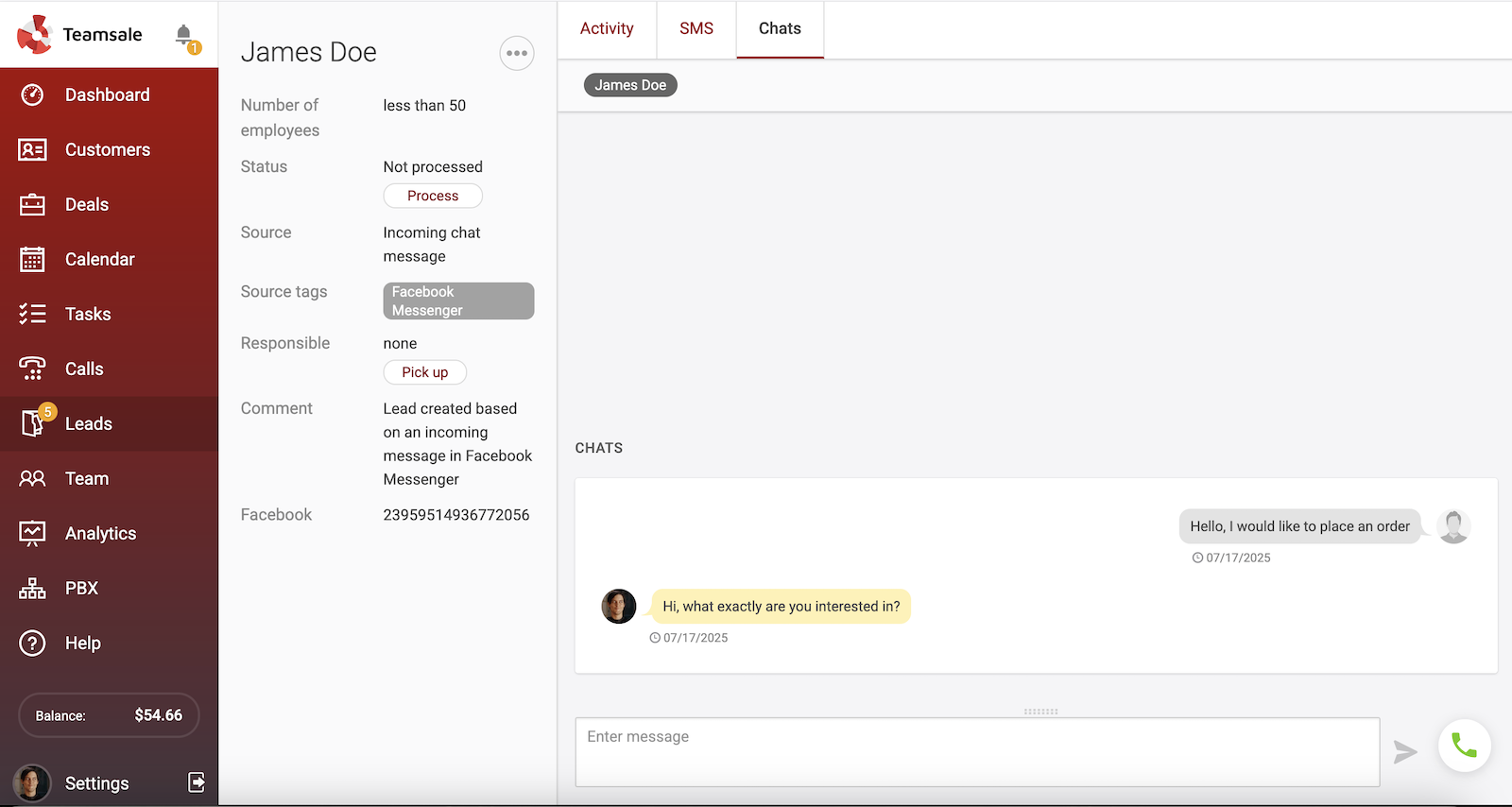The image size is (1512, 807).
Task: Click the Leads icon with badge
Action: [x=34, y=421]
